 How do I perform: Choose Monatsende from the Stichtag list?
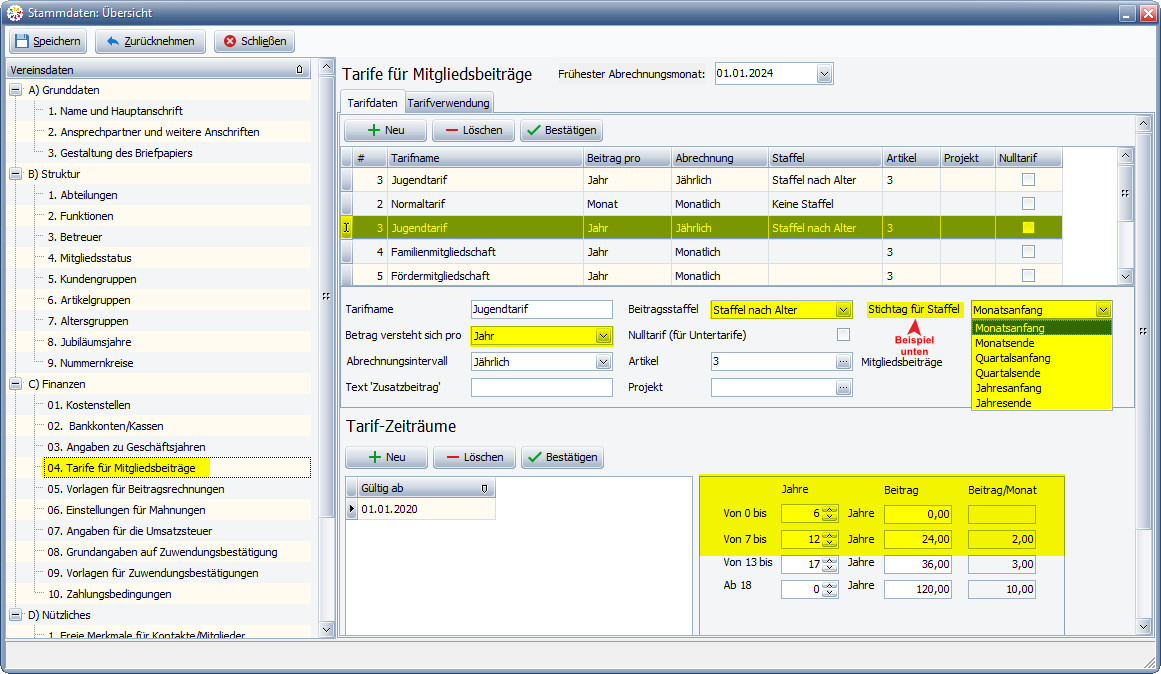tap(1042, 344)
